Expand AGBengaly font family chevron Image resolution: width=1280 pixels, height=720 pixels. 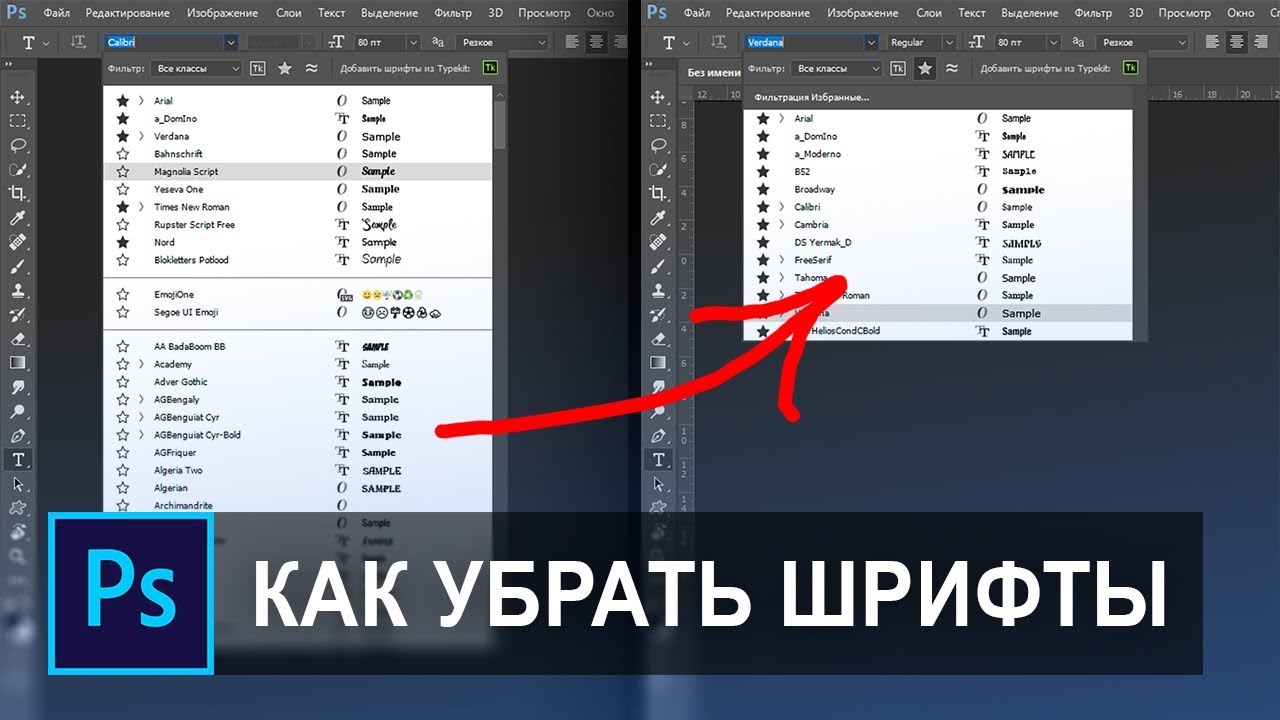point(141,399)
